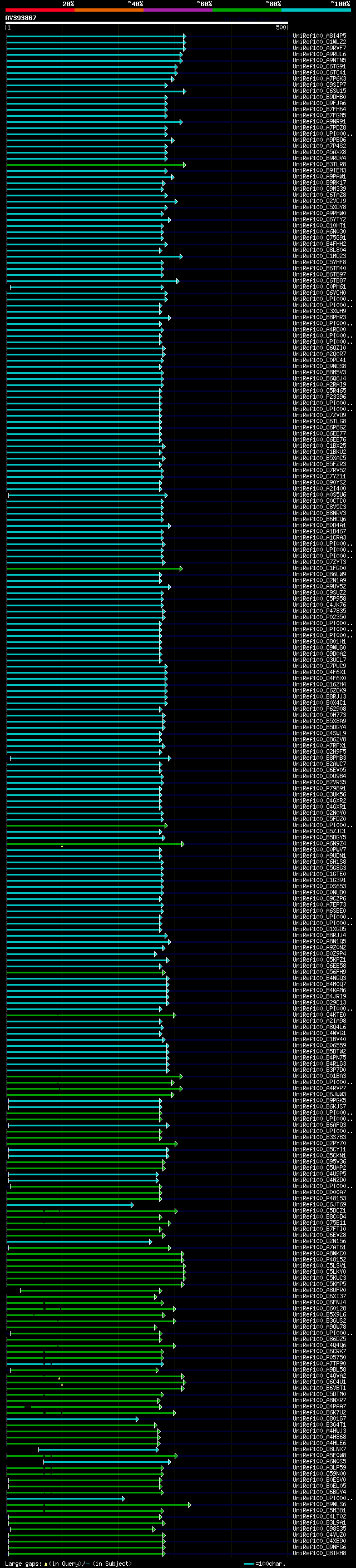
Task: Select the UniRef100_Q98S35 label
Action: (319, 1529)
